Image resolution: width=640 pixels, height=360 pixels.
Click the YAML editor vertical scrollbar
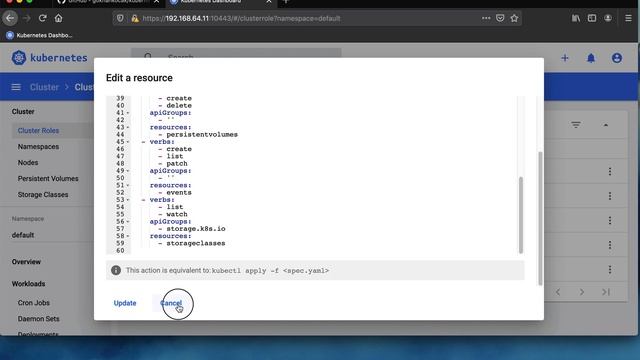pos(520,215)
